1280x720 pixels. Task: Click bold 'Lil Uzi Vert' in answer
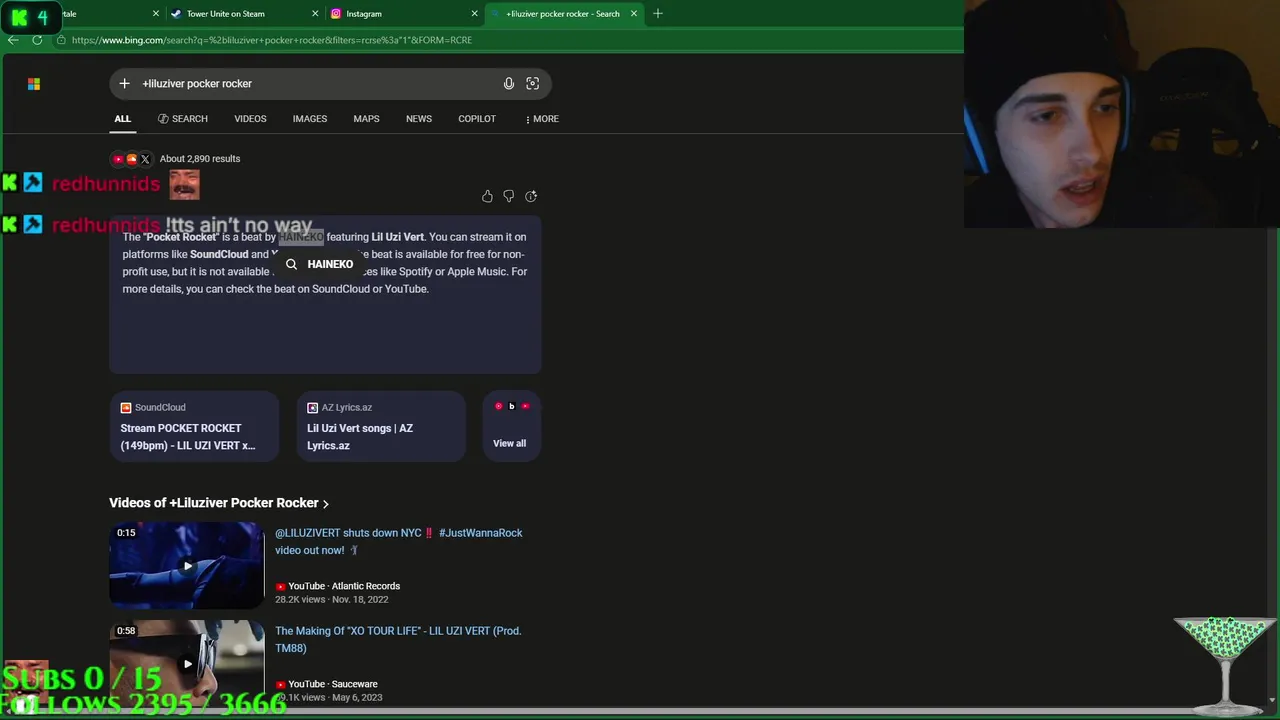coord(398,237)
